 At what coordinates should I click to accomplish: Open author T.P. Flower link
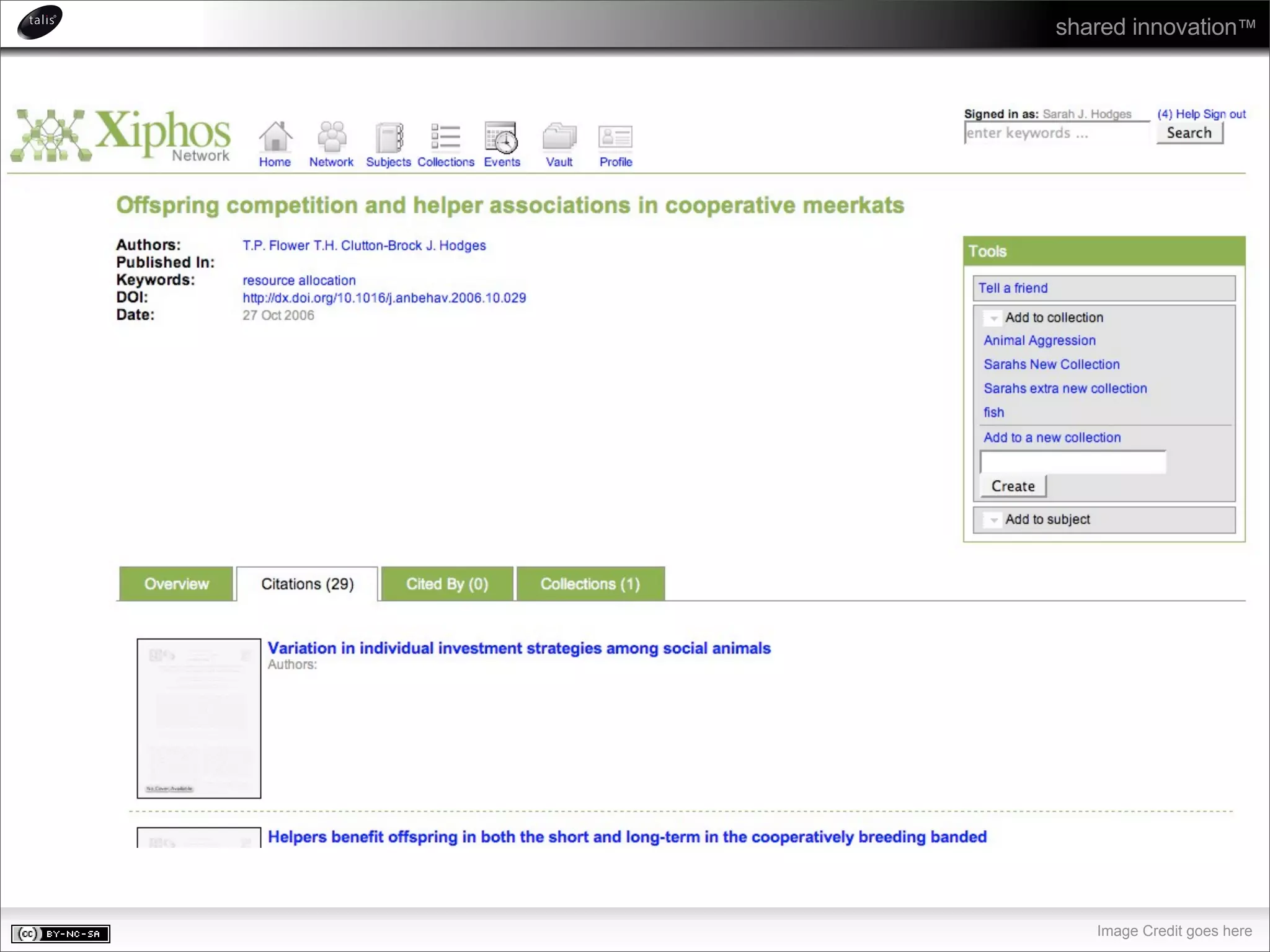tap(276, 245)
